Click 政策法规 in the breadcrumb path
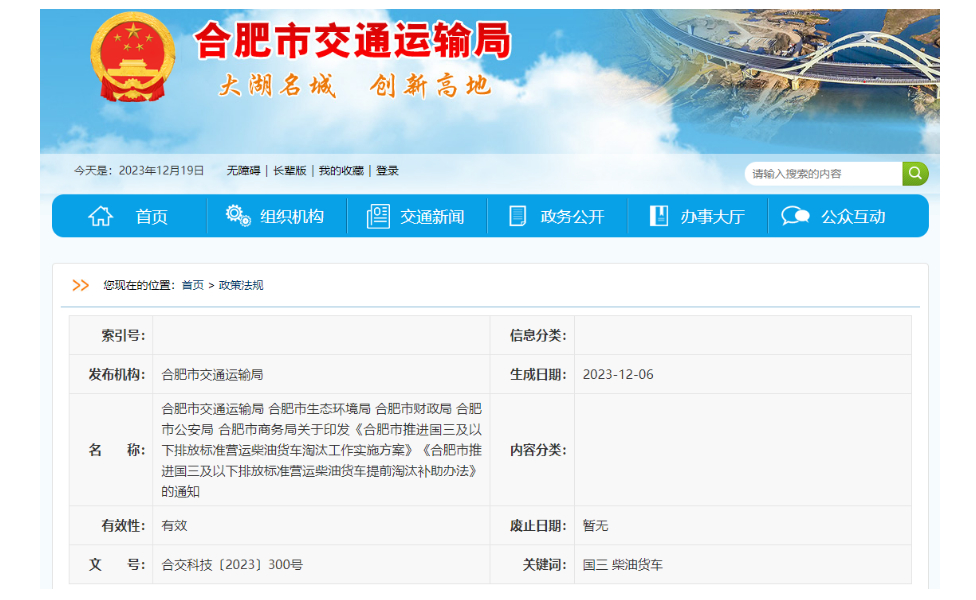This screenshot has height=600, width=976. pos(241,286)
